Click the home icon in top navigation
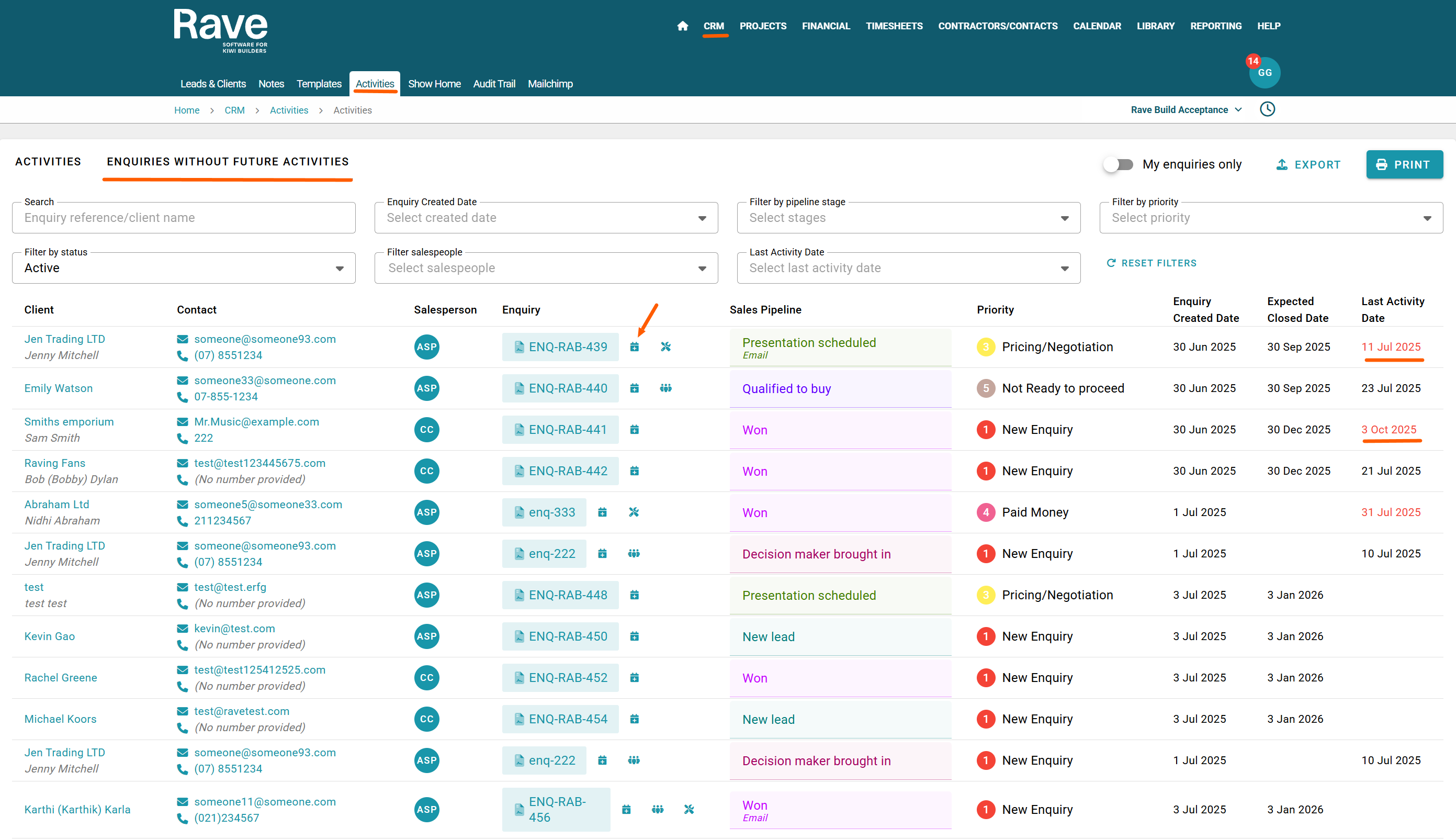This screenshot has width=1456, height=839. pyautogui.click(x=683, y=26)
